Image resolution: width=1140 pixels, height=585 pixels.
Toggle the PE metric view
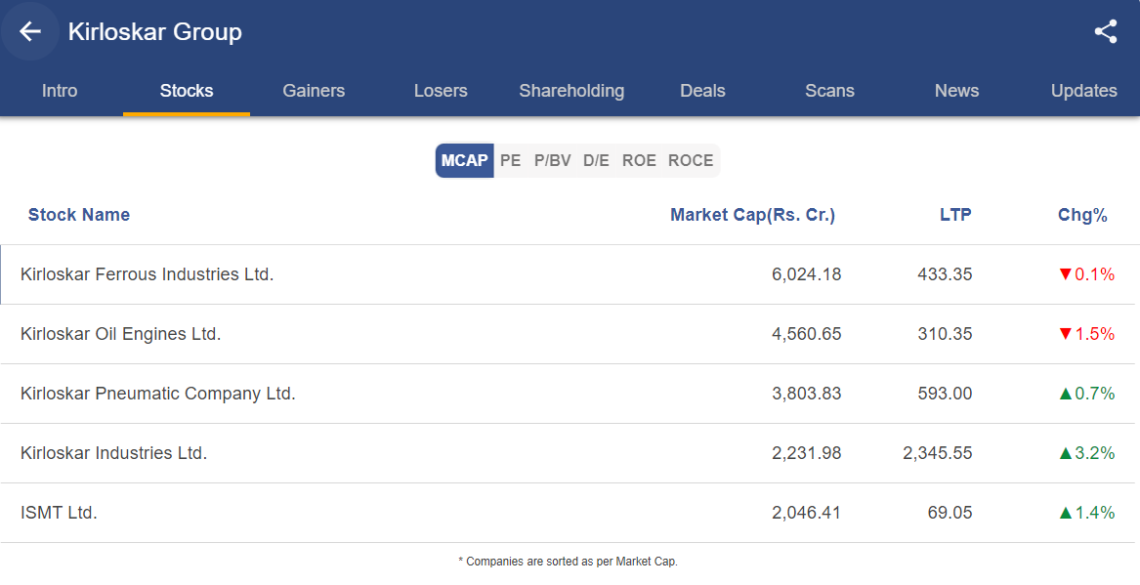click(511, 161)
